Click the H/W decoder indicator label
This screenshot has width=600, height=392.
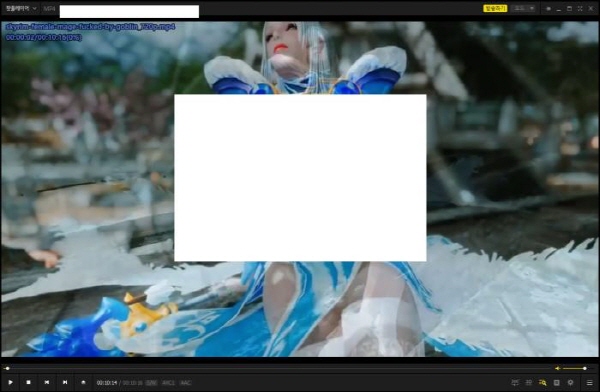152,382
